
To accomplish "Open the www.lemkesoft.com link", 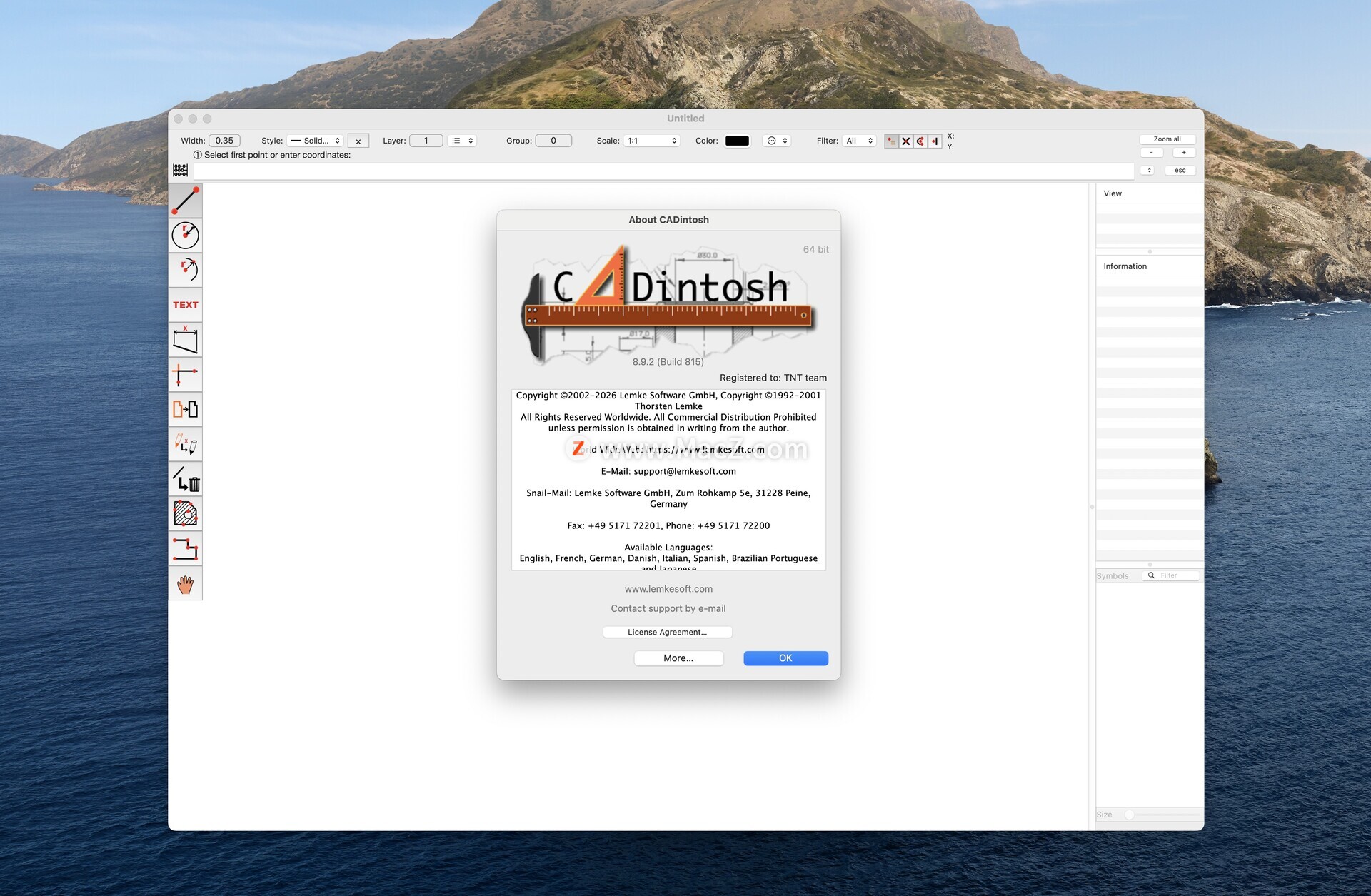I will coord(668,589).
